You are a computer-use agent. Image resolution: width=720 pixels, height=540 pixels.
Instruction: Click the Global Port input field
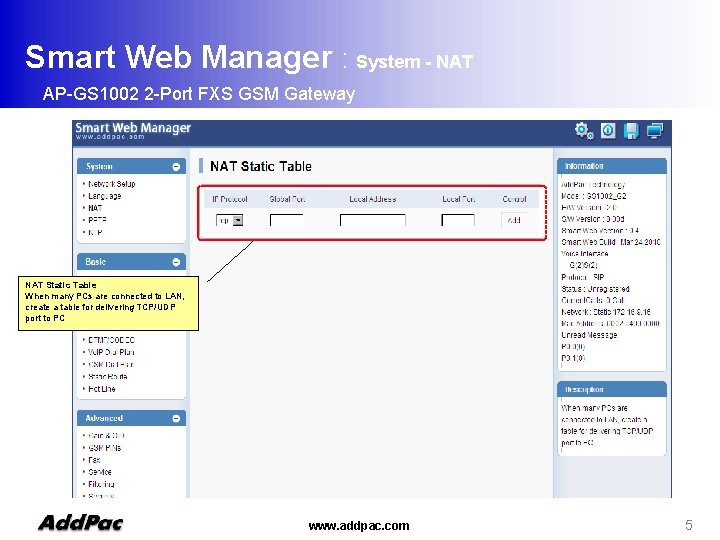[287, 220]
